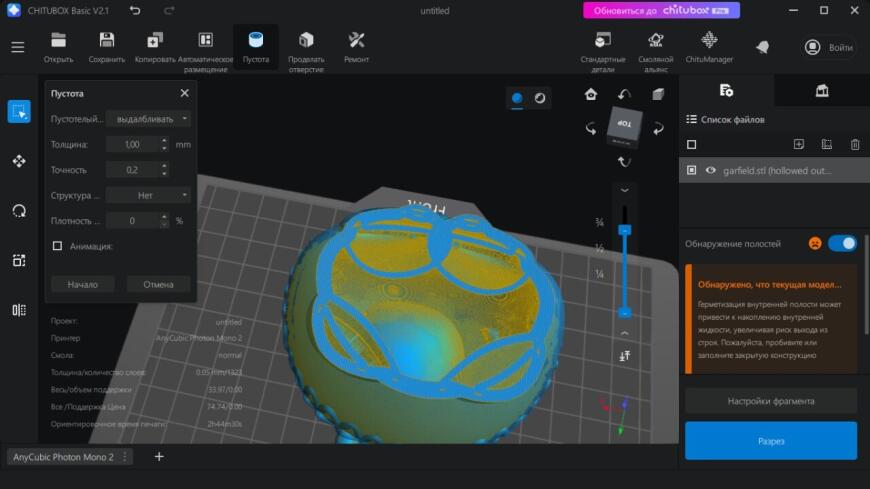Increase Толщина value with up arrow
This screenshot has height=489, width=870.
164,140
